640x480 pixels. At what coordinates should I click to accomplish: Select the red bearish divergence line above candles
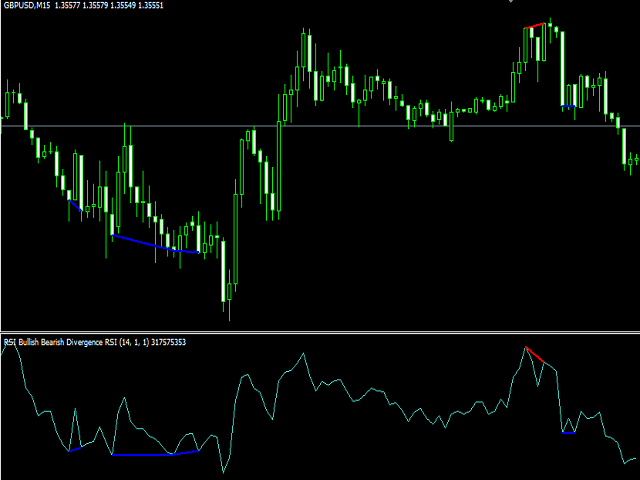click(x=535, y=26)
